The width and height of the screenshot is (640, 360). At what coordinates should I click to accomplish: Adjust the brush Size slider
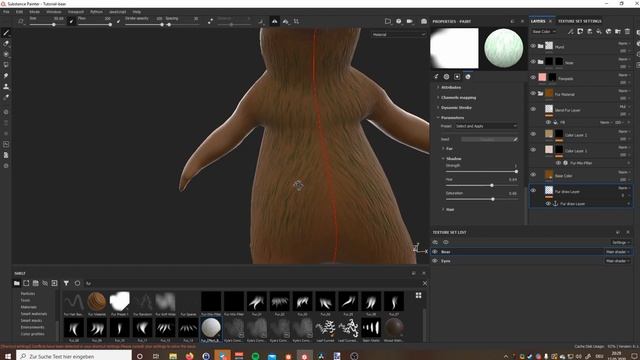(47, 25)
